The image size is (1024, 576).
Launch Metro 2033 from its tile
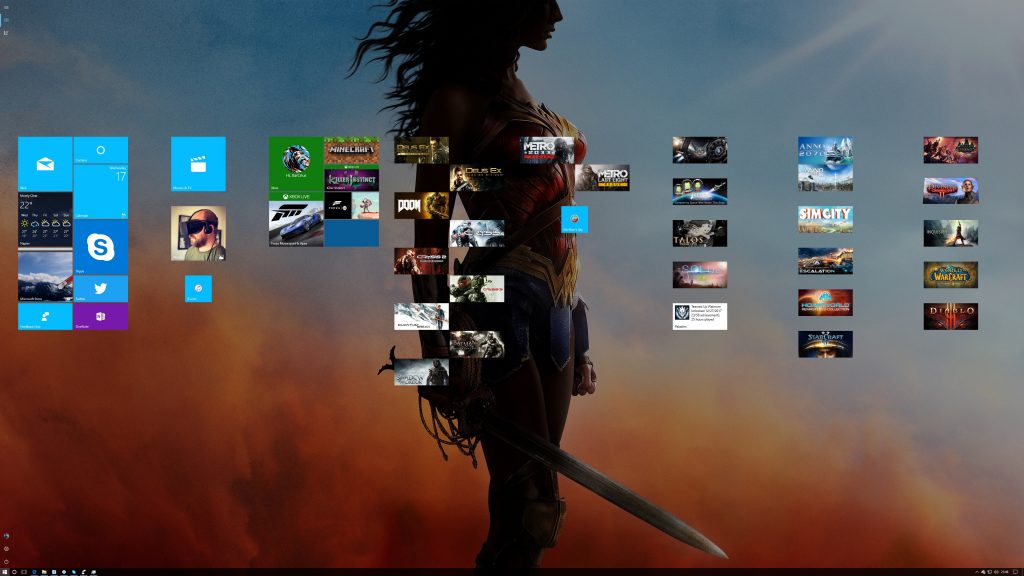point(547,150)
